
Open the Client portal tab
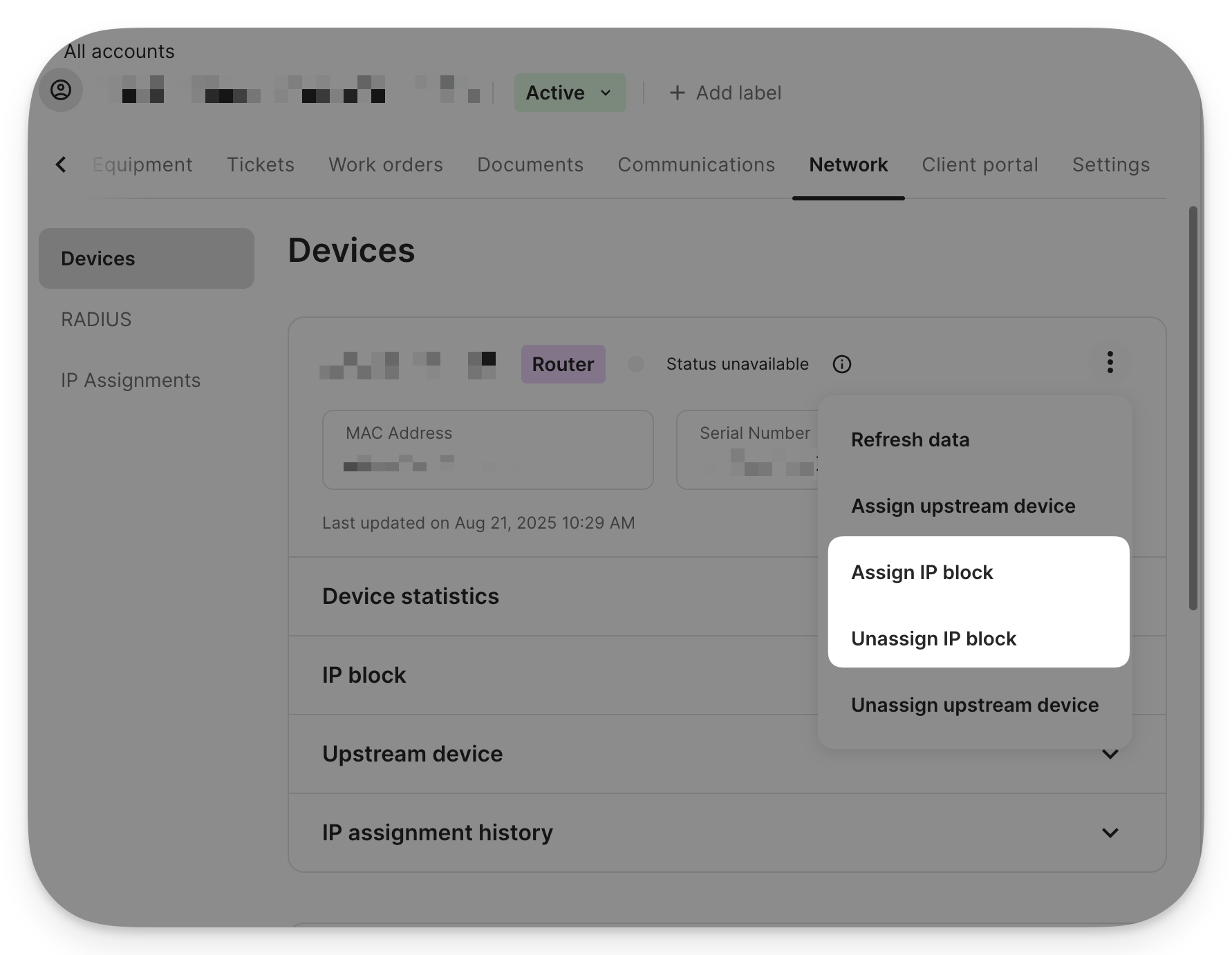pos(980,164)
